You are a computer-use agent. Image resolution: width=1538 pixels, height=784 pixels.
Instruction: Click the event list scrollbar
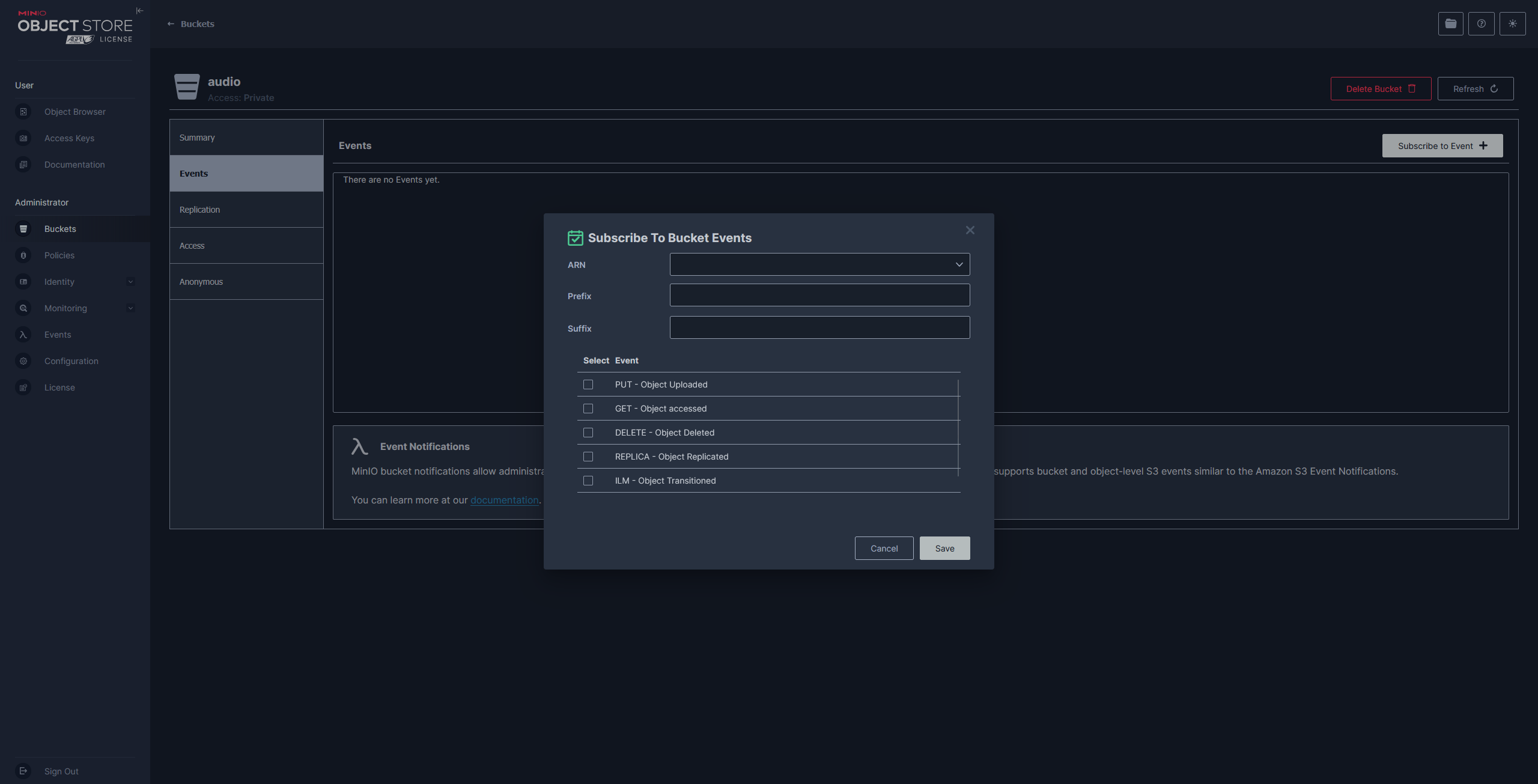pos(958,428)
